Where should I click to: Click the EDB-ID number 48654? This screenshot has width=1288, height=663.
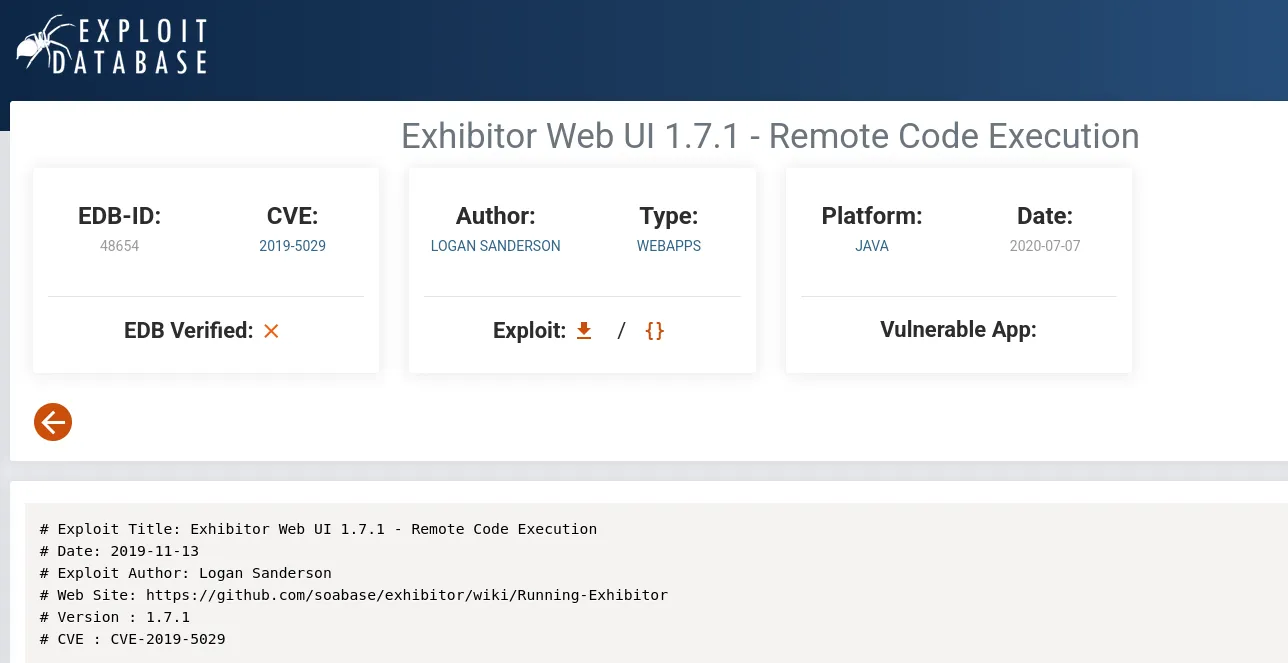coord(119,246)
